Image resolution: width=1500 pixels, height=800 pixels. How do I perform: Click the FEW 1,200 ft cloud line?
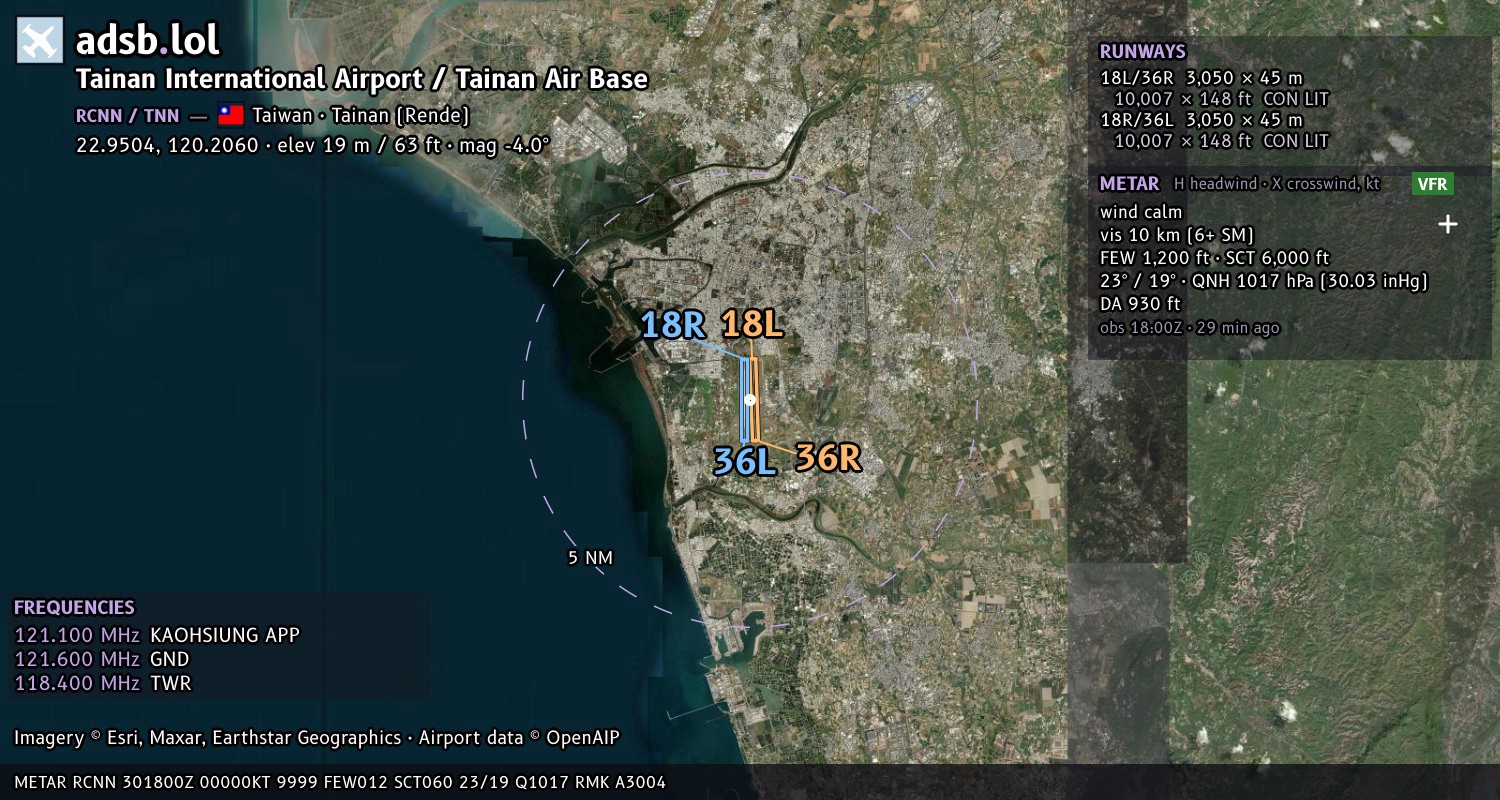(1214, 258)
